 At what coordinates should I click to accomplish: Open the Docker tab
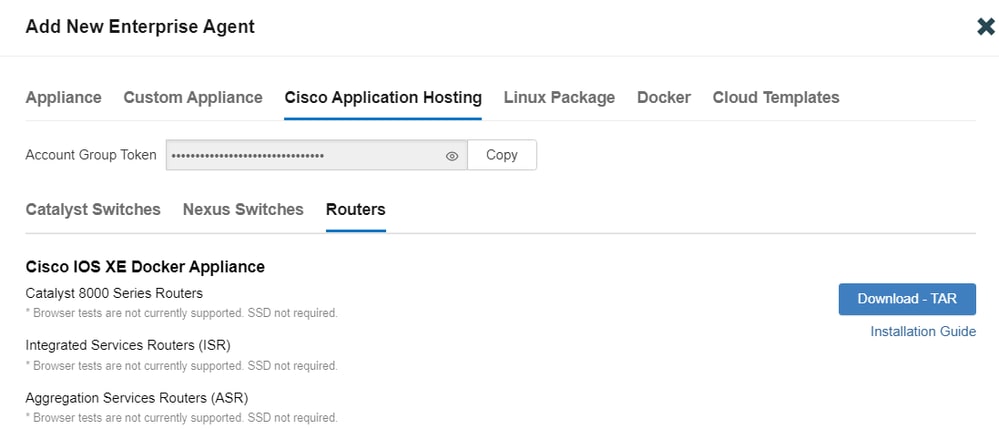(x=664, y=97)
